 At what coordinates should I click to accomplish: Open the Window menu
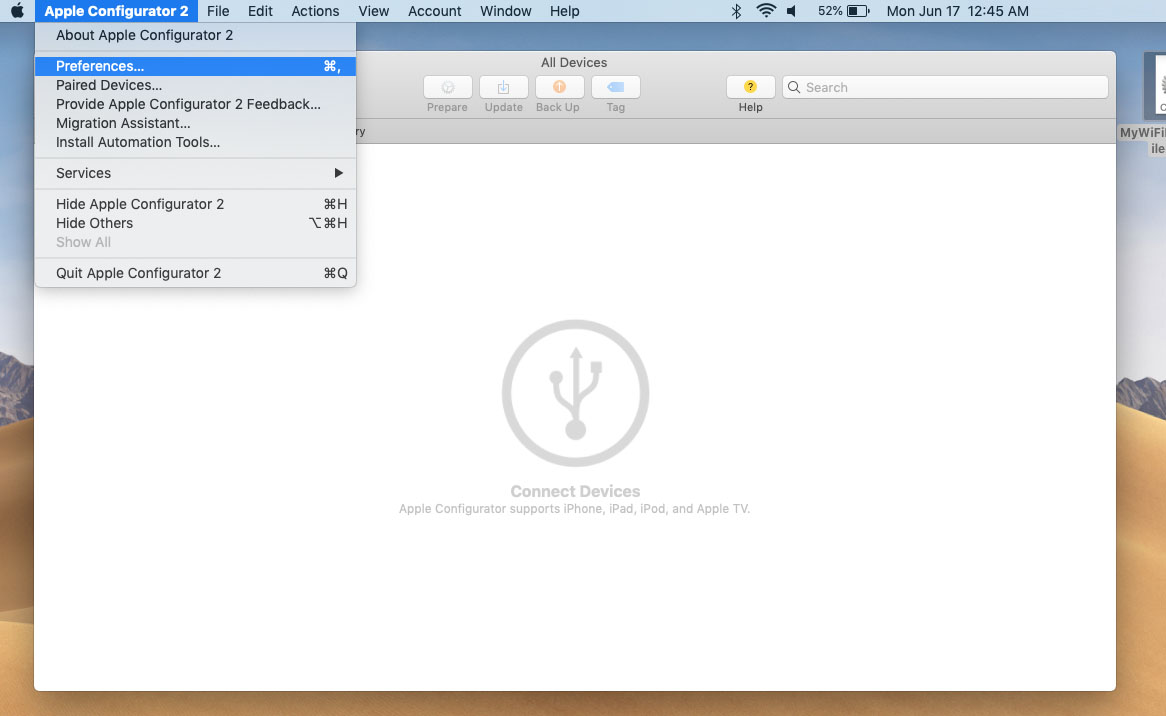pos(506,11)
